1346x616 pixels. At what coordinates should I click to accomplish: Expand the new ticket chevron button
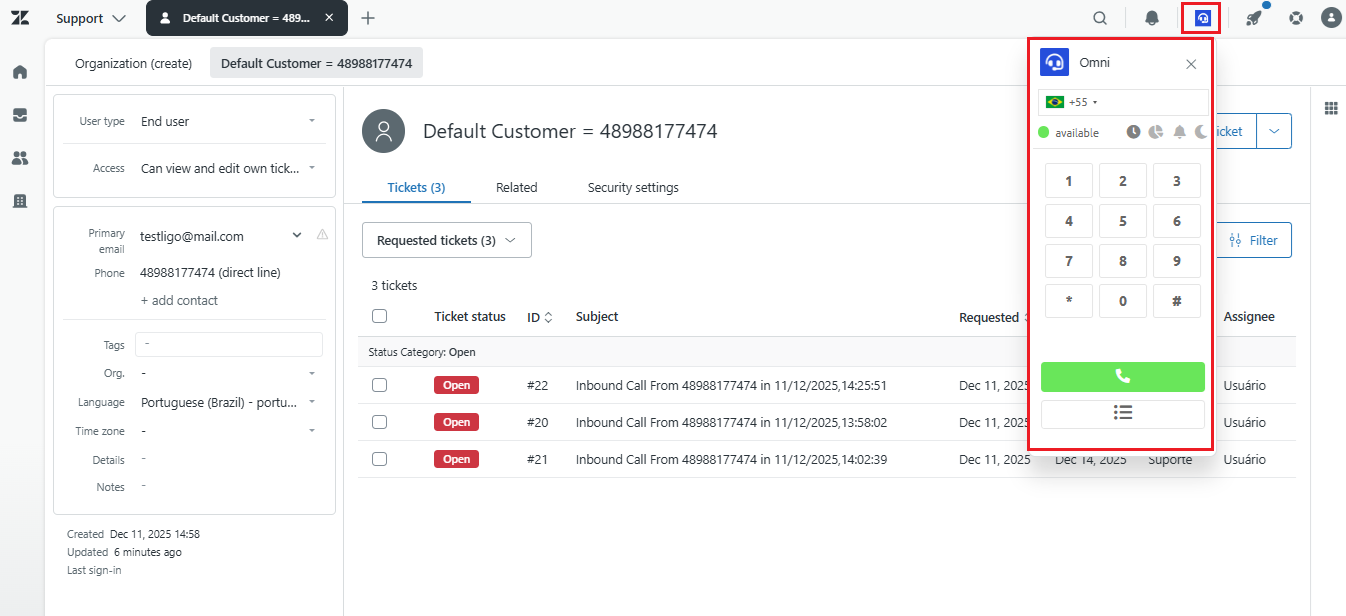1273,131
